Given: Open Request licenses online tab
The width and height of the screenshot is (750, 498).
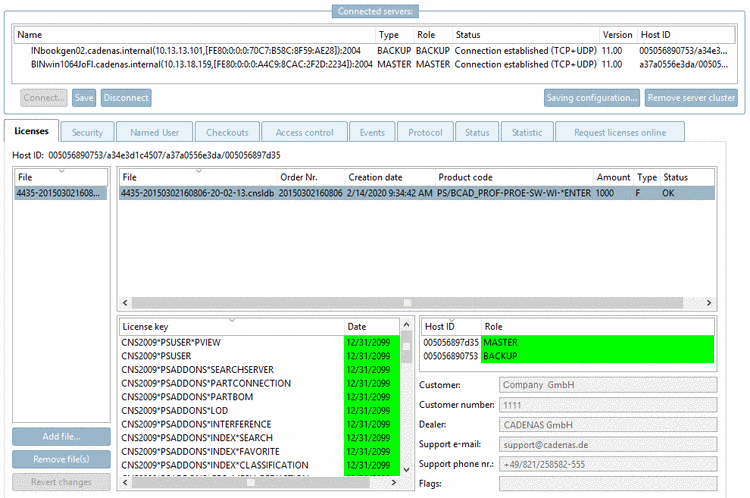Looking at the screenshot, I should pyautogui.click(x=620, y=133).
